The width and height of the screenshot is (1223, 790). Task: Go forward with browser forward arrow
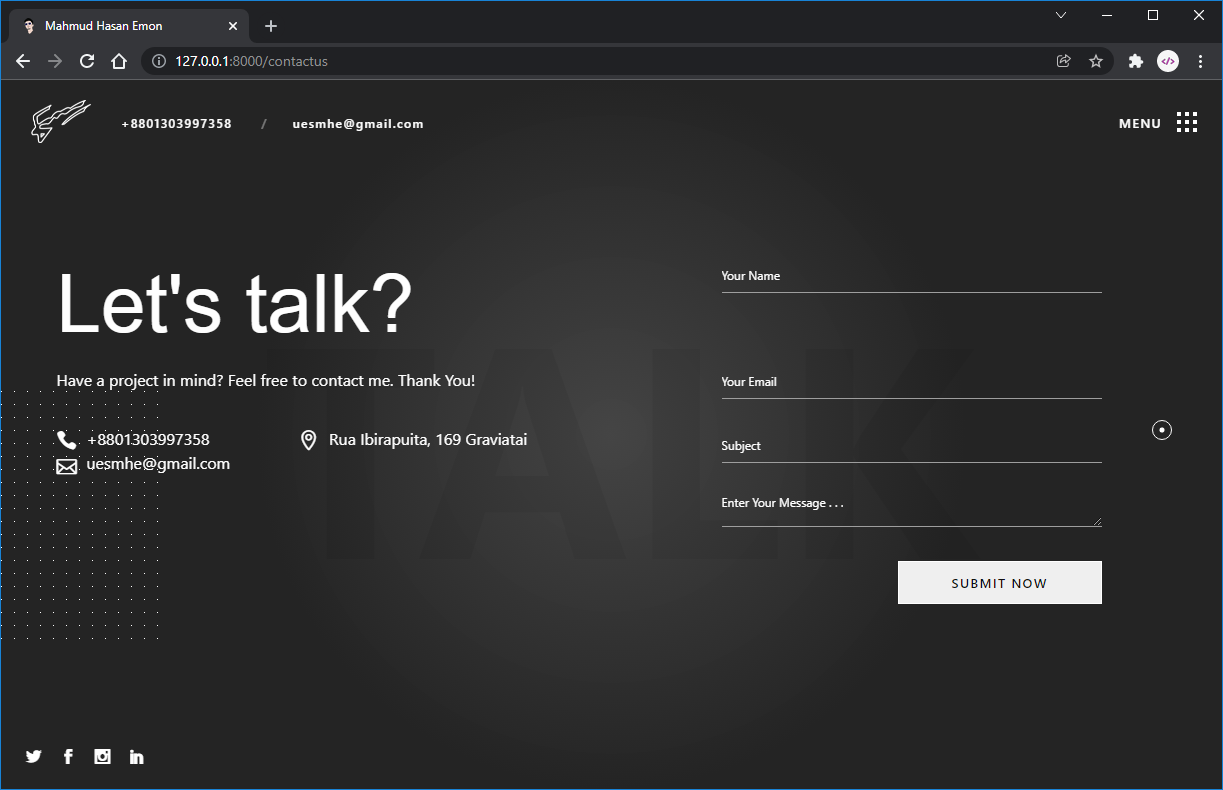pyautogui.click(x=55, y=61)
